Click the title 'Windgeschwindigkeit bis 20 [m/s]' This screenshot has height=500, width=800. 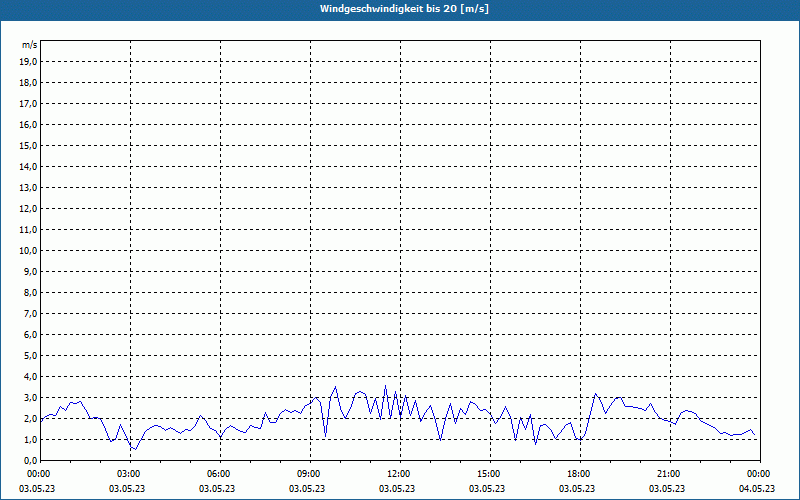pos(404,9)
